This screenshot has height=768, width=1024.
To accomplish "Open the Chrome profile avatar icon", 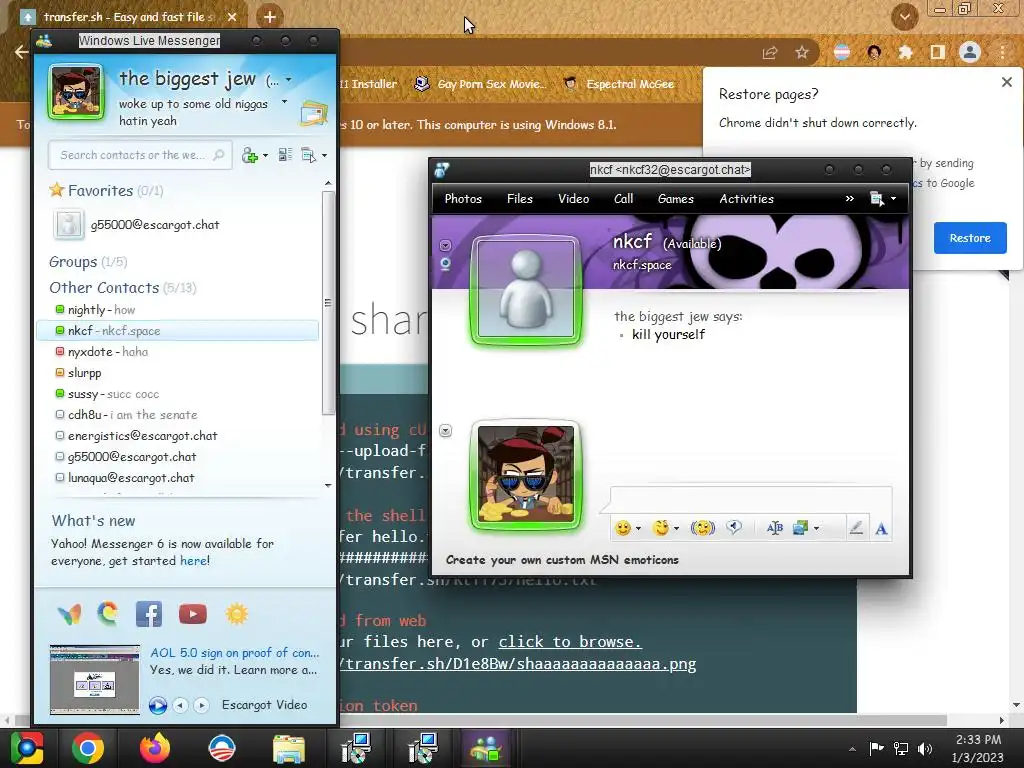I will [970, 52].
